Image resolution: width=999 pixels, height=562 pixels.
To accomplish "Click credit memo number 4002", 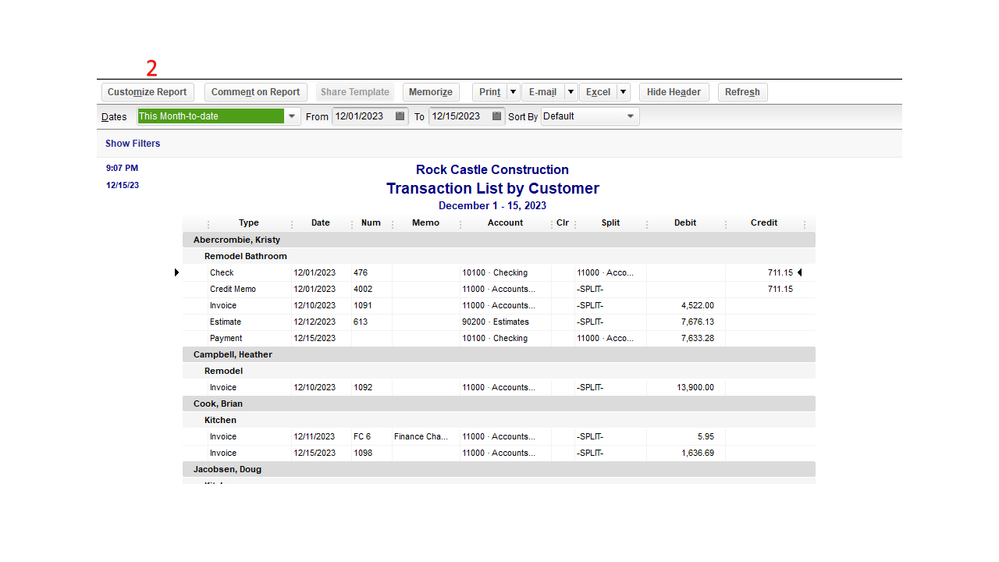I will tap(363, 289).
